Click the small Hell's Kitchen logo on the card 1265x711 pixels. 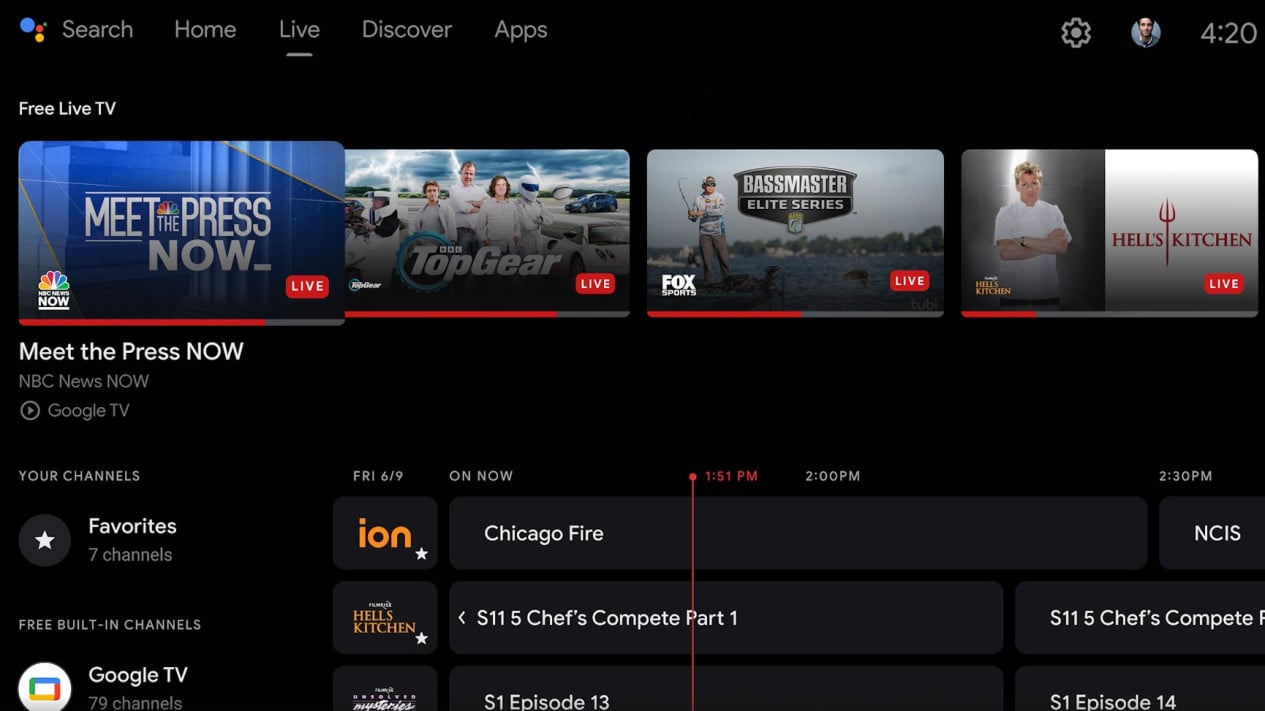[x=992, y=285]
